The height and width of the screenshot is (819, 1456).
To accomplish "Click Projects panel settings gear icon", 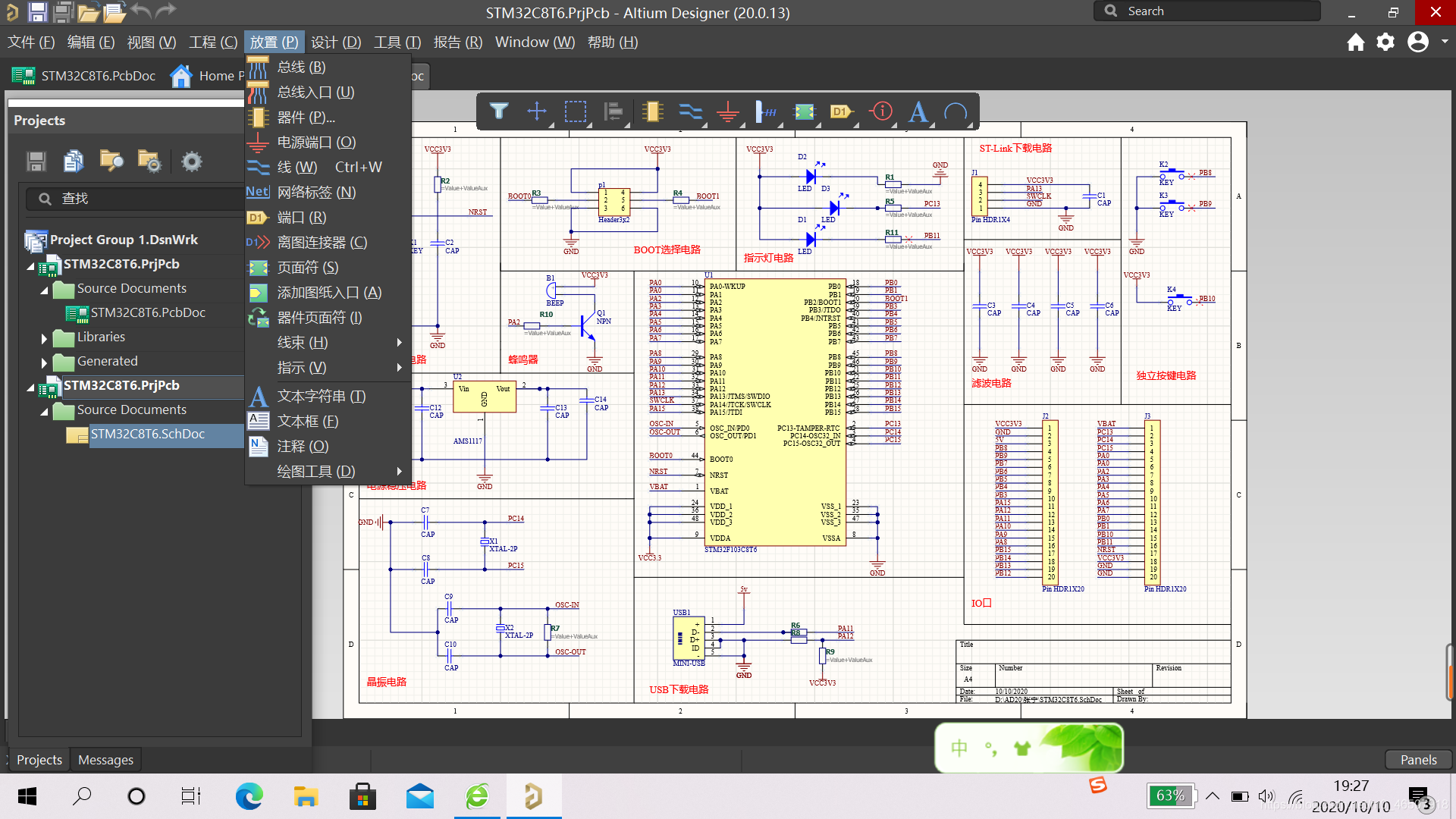I will 192,162.
